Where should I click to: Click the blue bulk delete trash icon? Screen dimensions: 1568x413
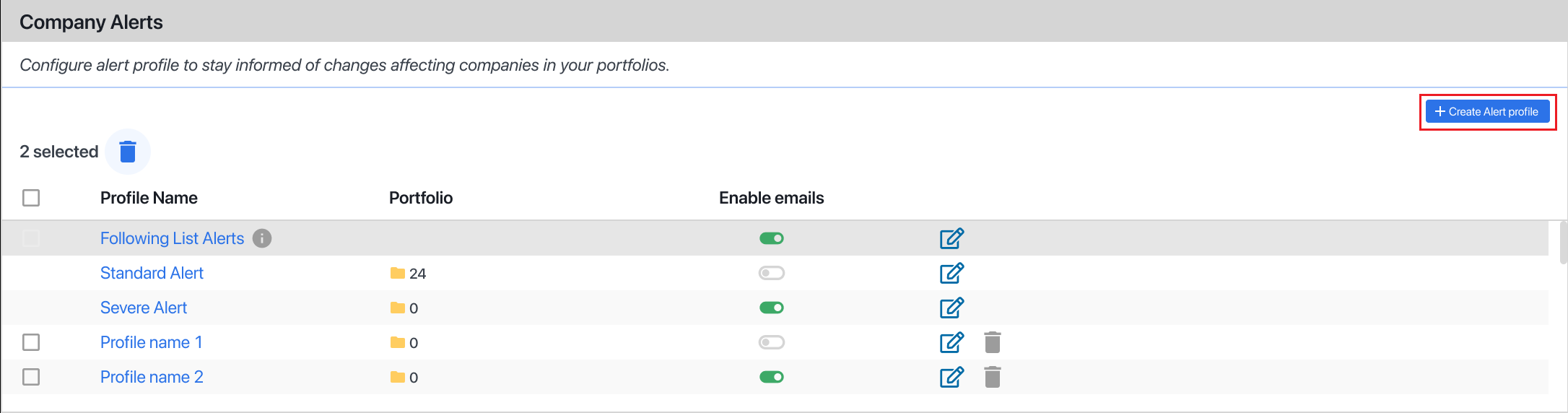[128, 152]
